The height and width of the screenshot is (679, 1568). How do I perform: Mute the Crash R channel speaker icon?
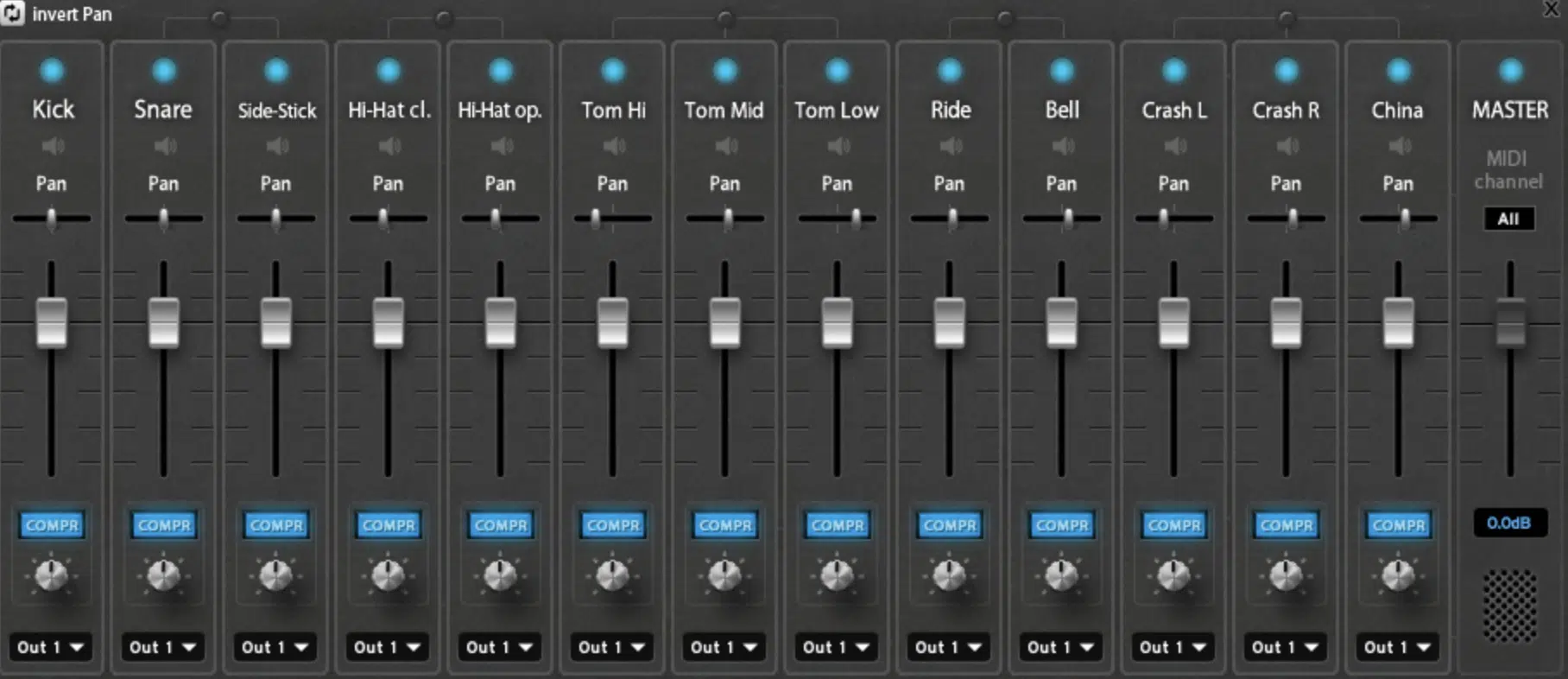1287,146
